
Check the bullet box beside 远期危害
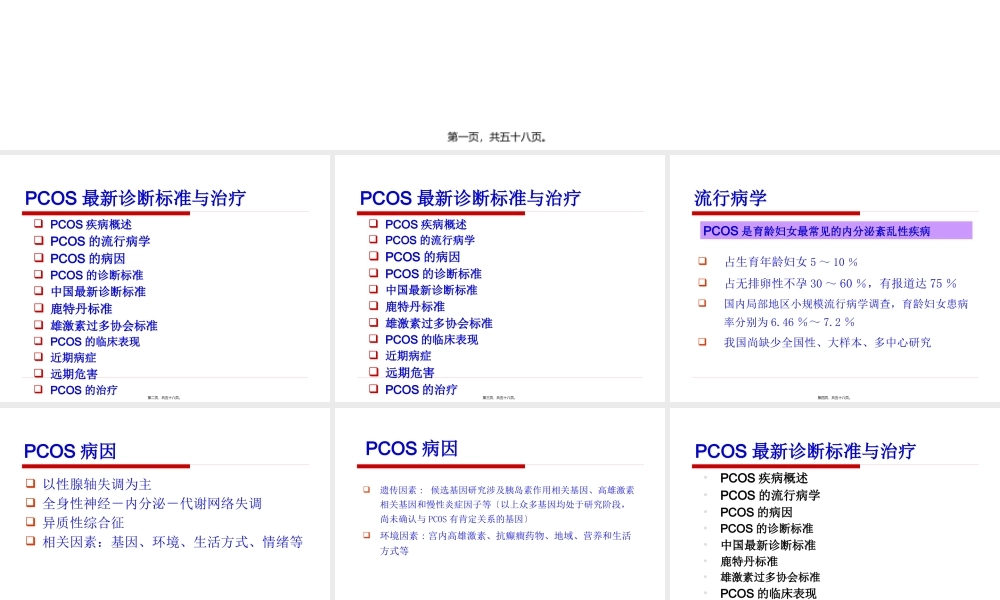(x=40, y=373)
